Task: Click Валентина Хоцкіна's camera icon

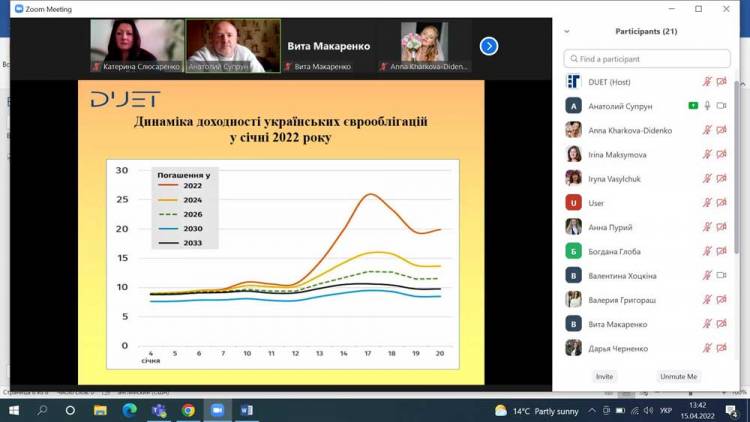Action: point(721,275)
